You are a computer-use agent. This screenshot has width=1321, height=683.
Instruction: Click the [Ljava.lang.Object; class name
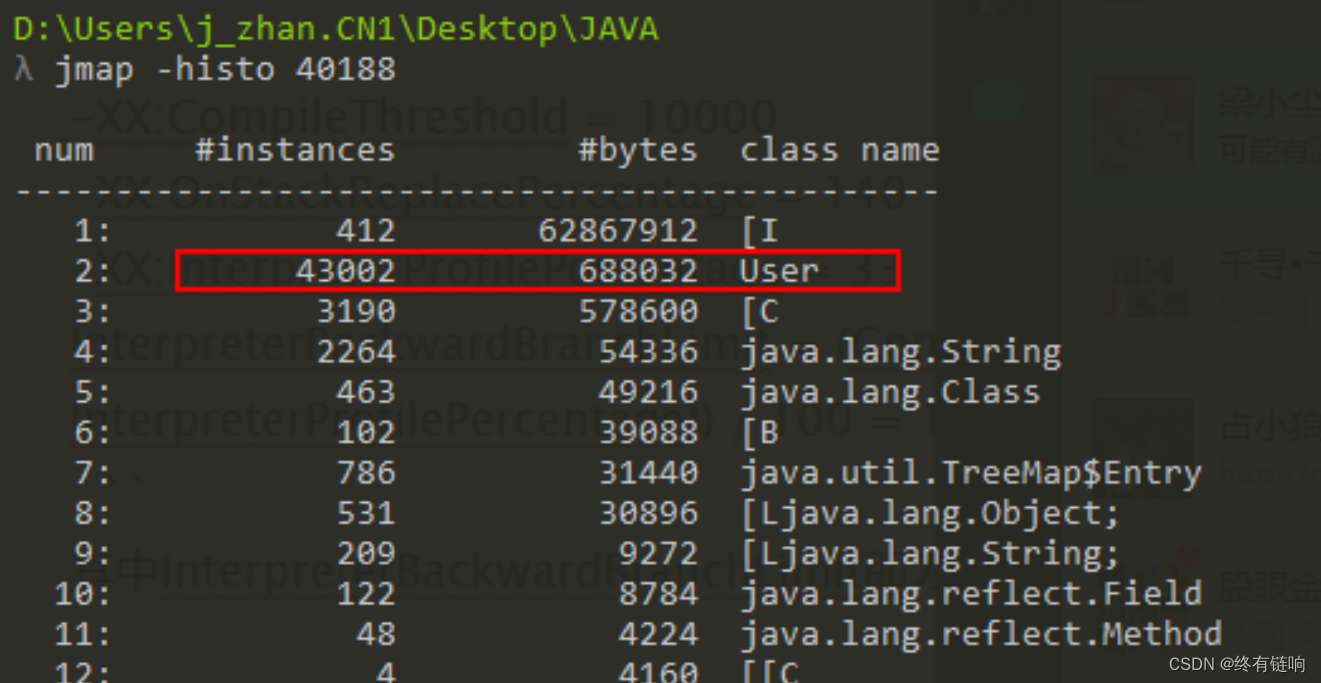click(930, 513)
